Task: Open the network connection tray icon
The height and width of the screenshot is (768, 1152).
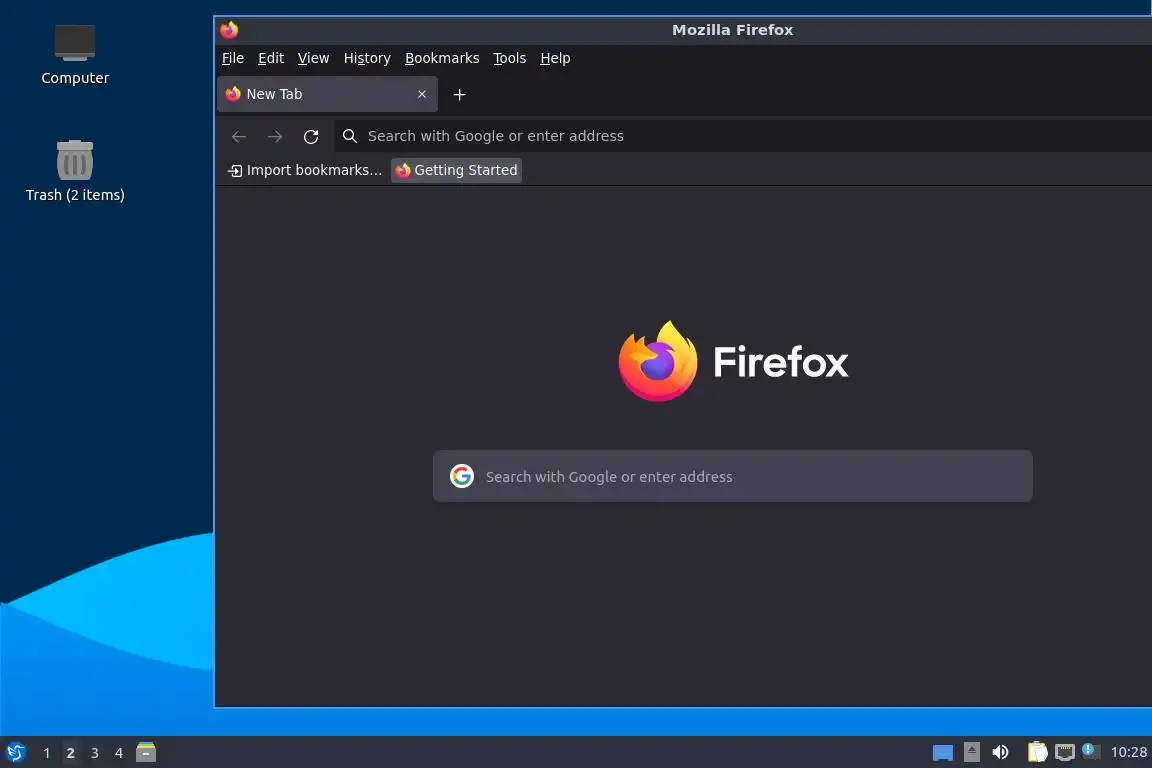Action: tap(1065, 753)
